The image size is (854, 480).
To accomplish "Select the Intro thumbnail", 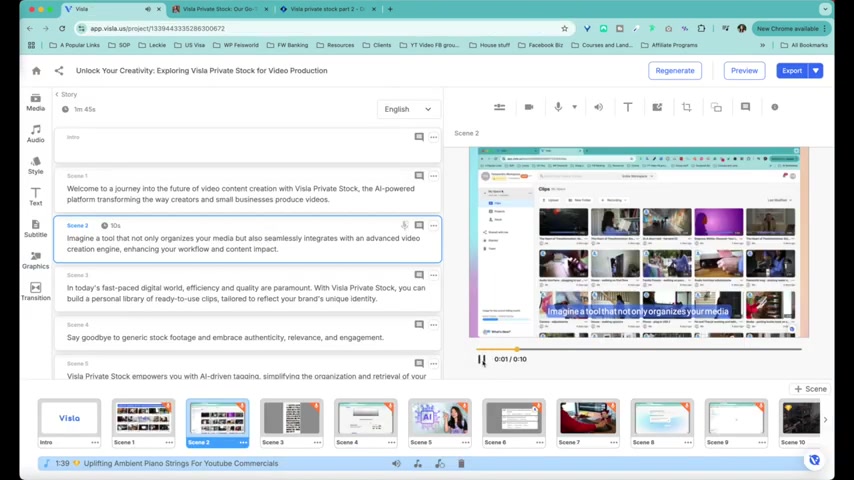I will click(69, 418).
